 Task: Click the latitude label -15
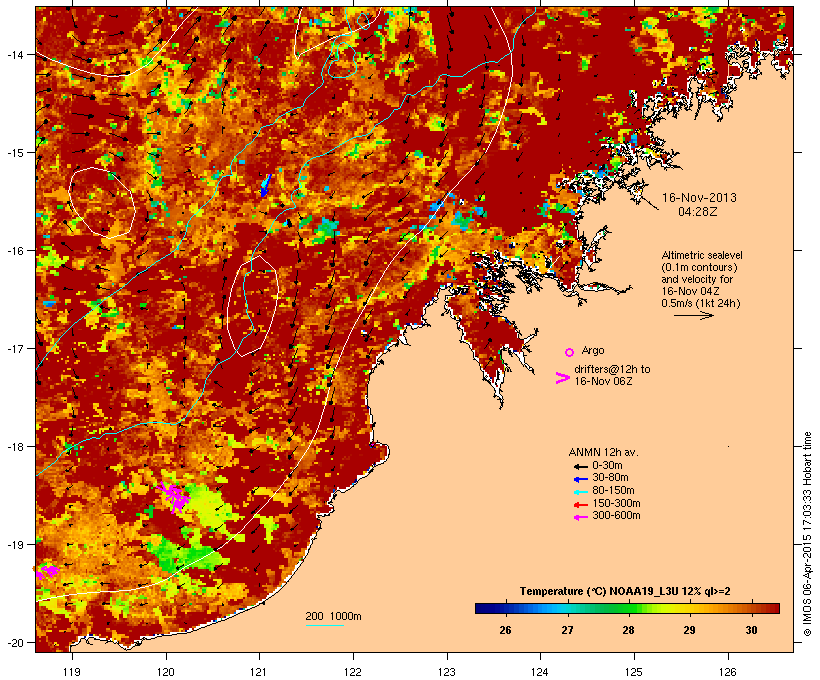(15, 153)
